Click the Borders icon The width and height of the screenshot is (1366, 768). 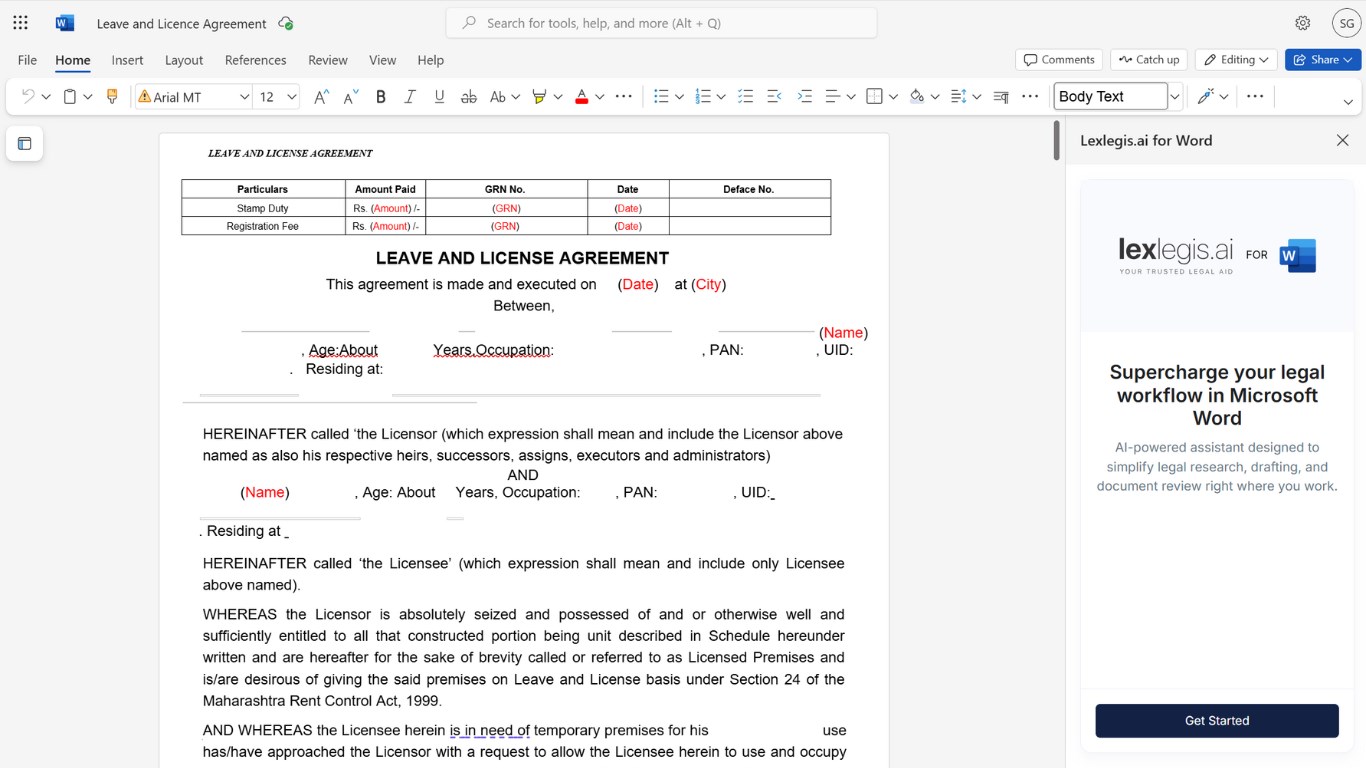874,97
